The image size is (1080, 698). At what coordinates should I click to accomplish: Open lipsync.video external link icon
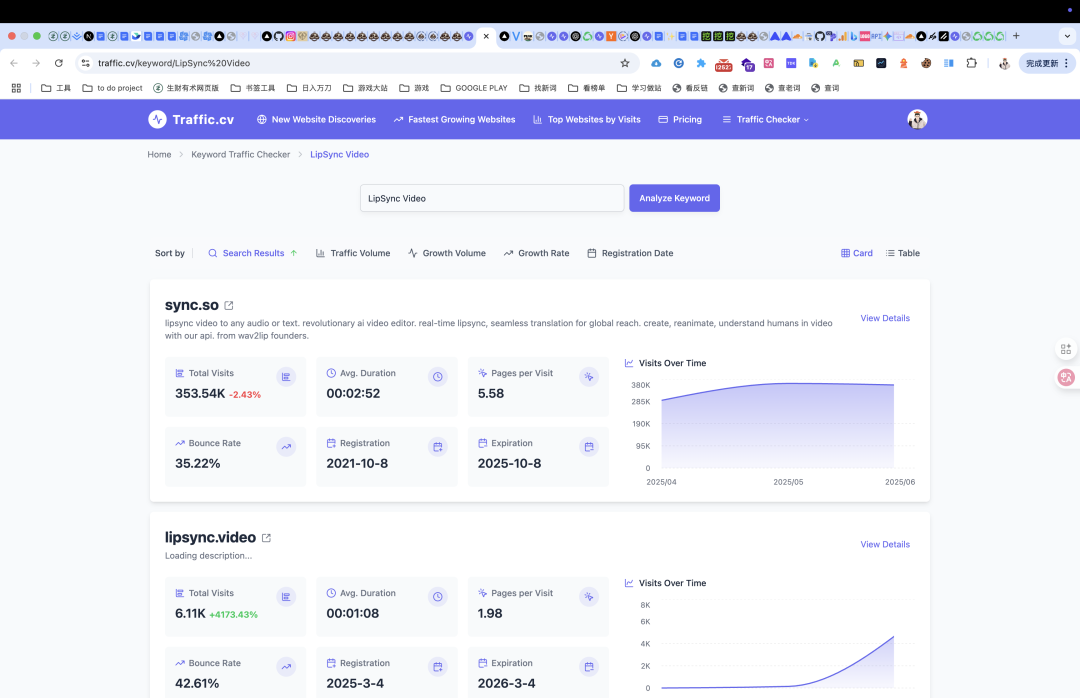[266, 537]
